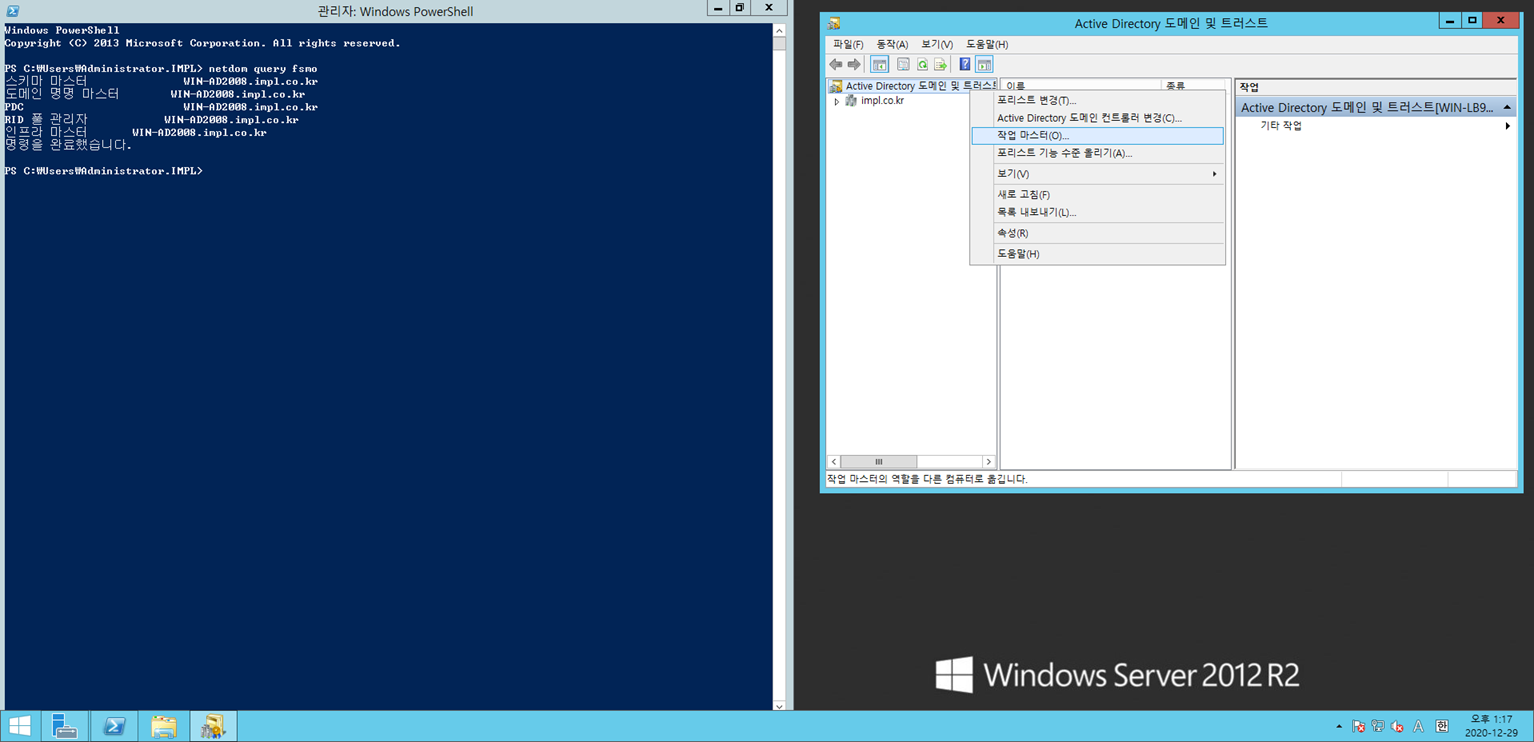Click the RID 풀 관리자 output line
Screen dimensions: 1534x742
[151, 120]
